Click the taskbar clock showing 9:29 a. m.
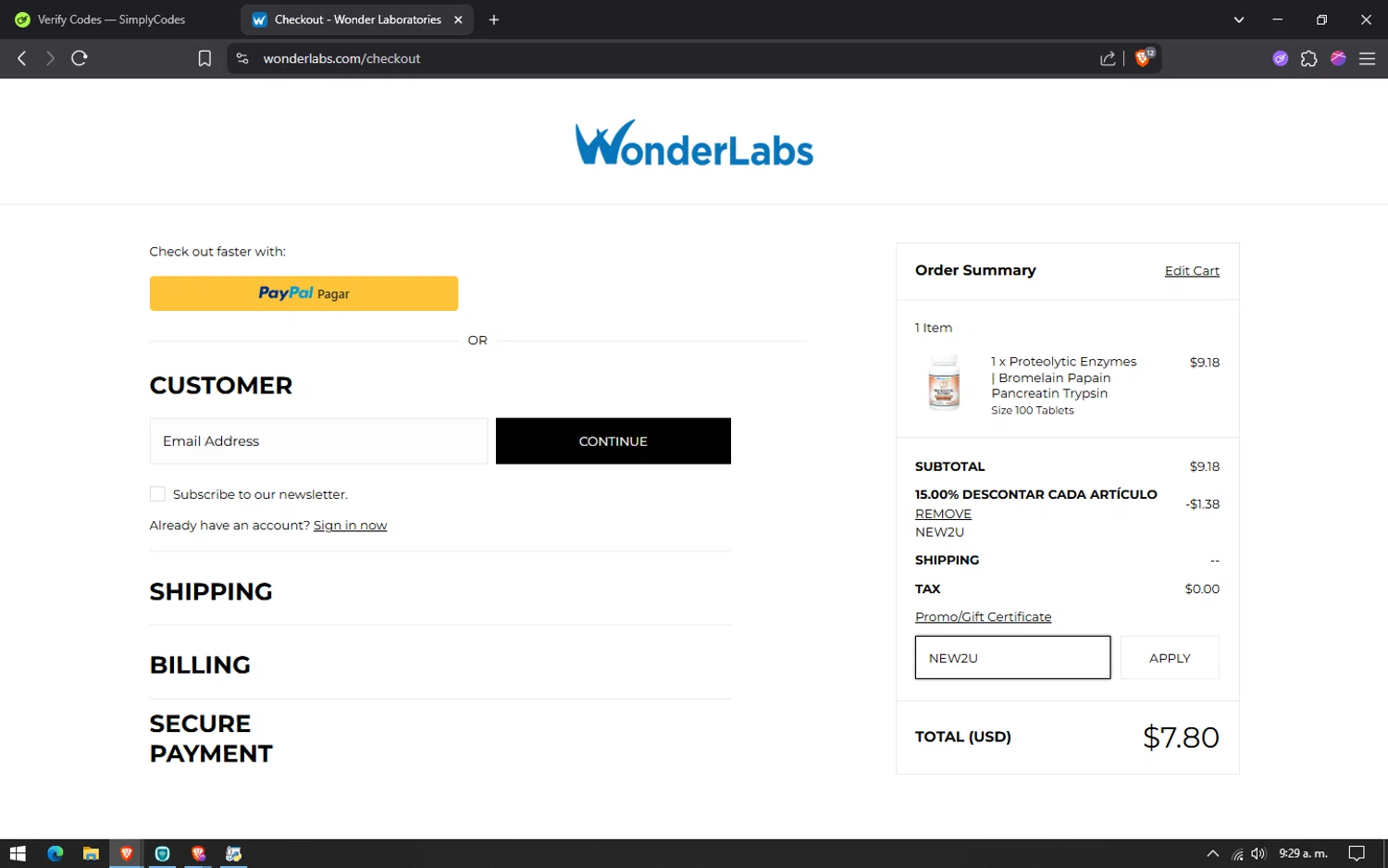 (x=1303, y=853)
